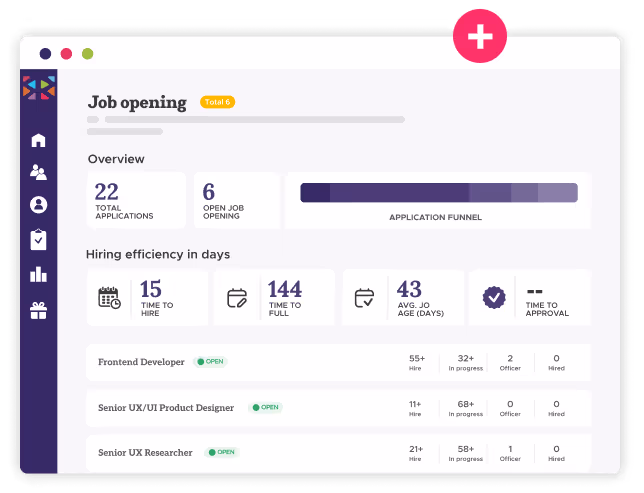Click 0 Officer for Senior UX/UI Product Designer
Viewport: 644px width, 493px height.
point(510,408)
